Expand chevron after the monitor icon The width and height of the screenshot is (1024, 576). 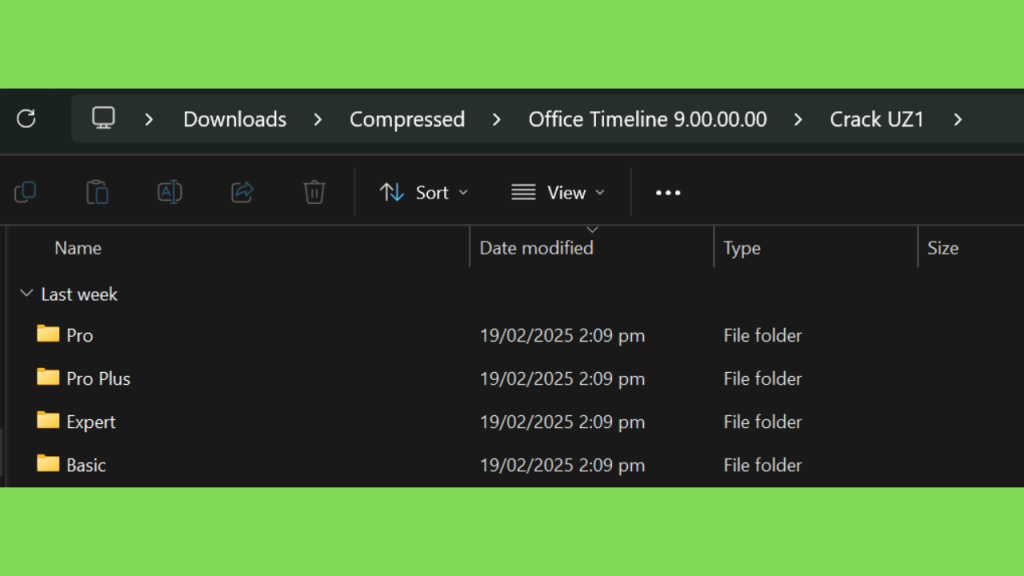click(x=149, y=120)
